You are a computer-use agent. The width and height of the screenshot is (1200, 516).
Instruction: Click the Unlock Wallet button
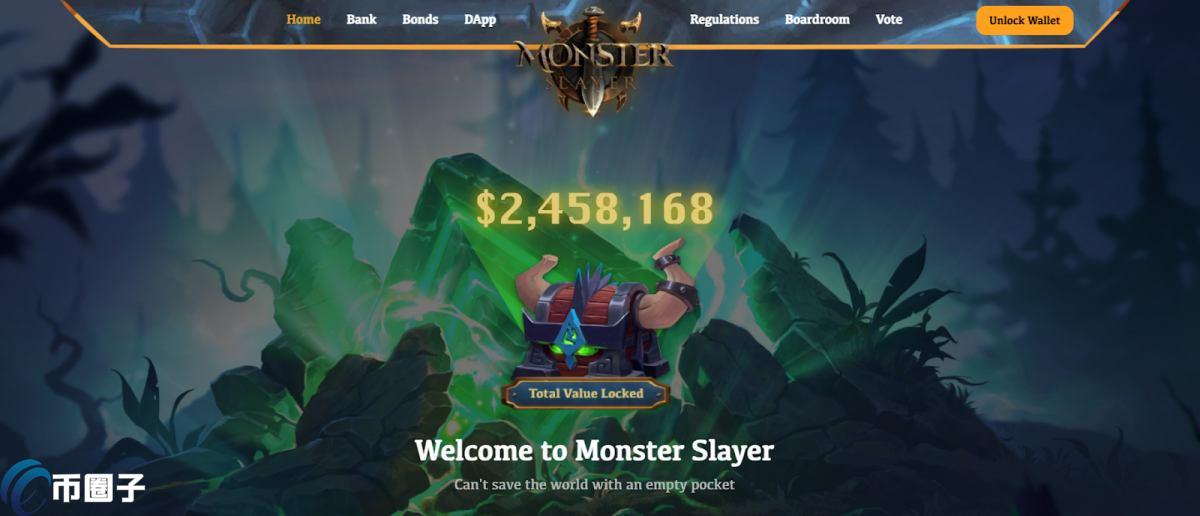point(1024,21)
